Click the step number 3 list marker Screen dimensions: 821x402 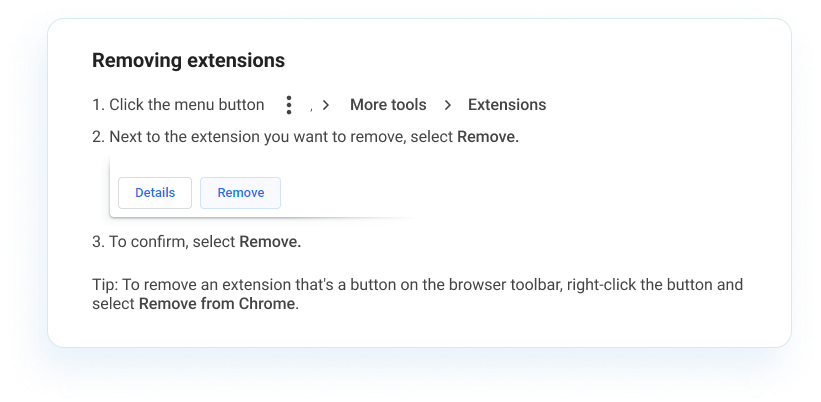click(x=97, y=241)
